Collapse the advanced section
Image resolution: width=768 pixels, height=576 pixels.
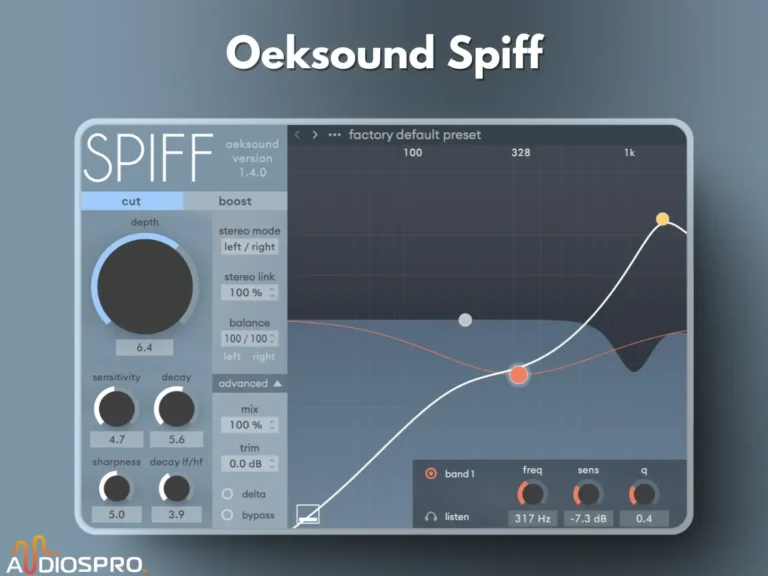pyautogui.click(x=249, y=383)
